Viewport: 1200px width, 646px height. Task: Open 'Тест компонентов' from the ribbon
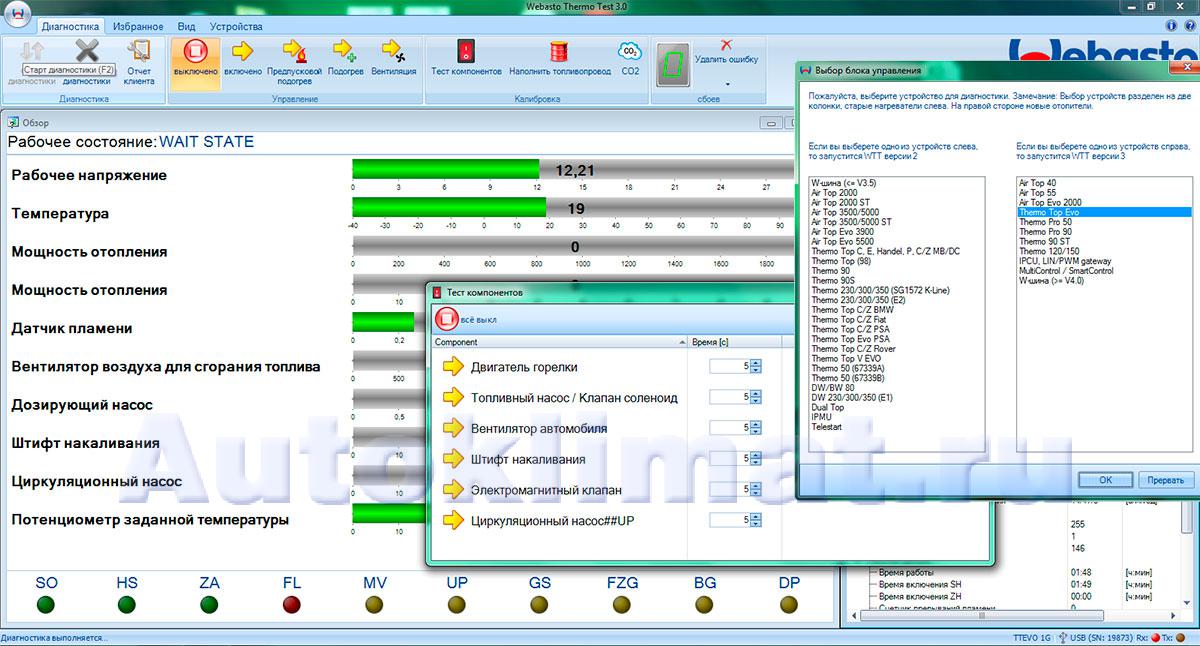pyautogui.click(x=465, y=52)
